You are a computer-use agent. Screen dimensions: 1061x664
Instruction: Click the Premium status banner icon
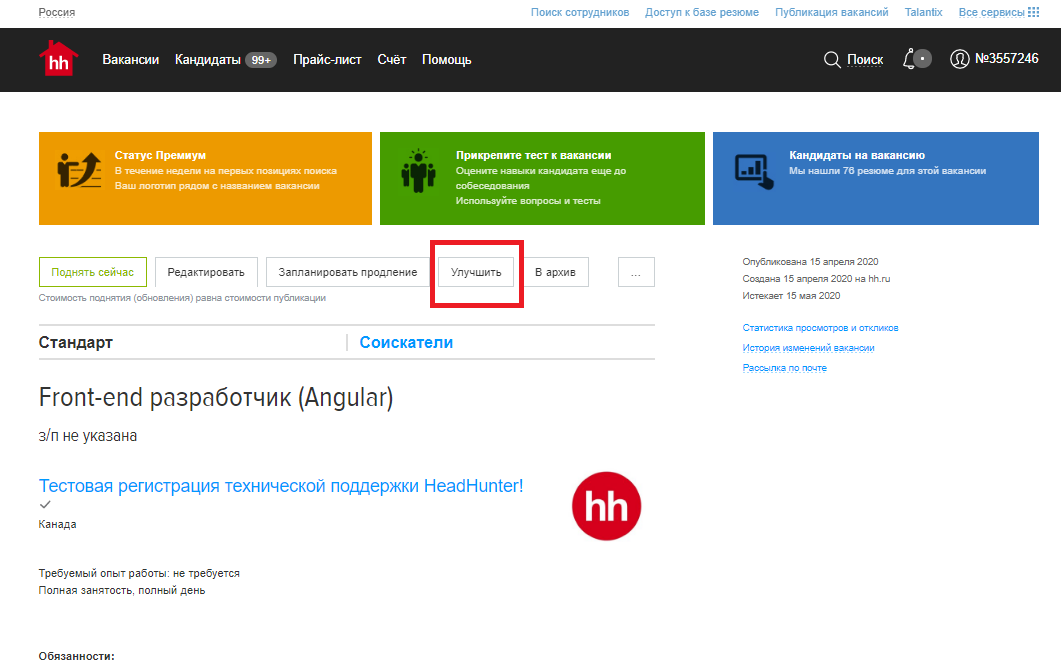click(79, 170)
